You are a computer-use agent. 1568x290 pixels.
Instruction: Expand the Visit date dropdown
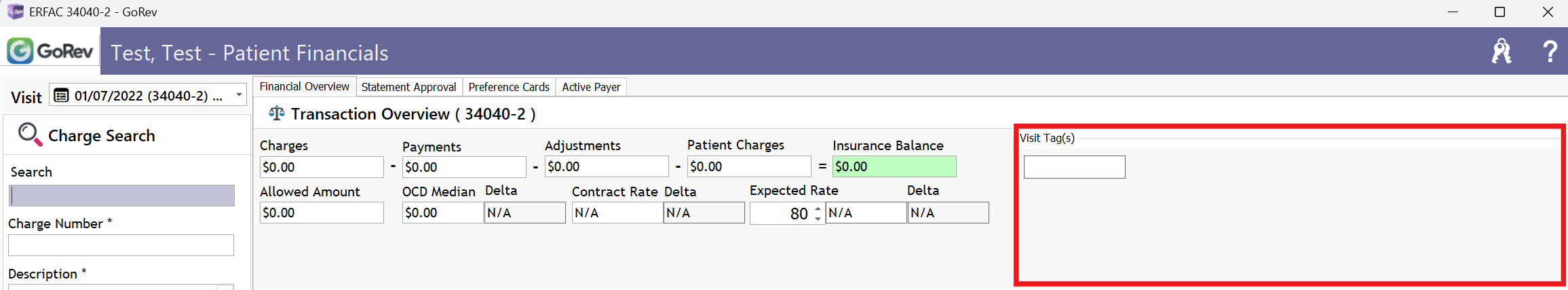pyautogui.click(x=239, y=95)
